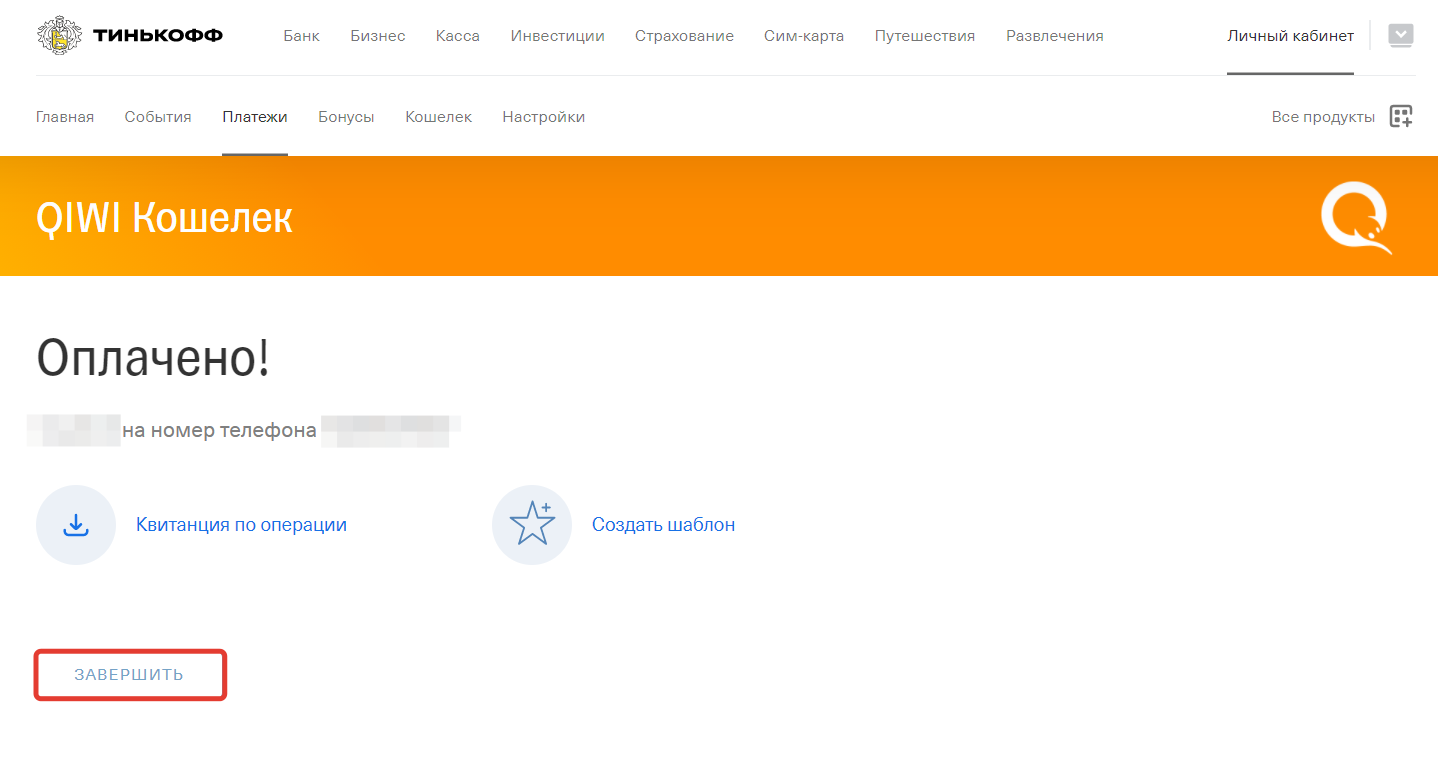1438x783 pixels.
Task: Switch to the Кошелек tab
Action: coord(438,117)
